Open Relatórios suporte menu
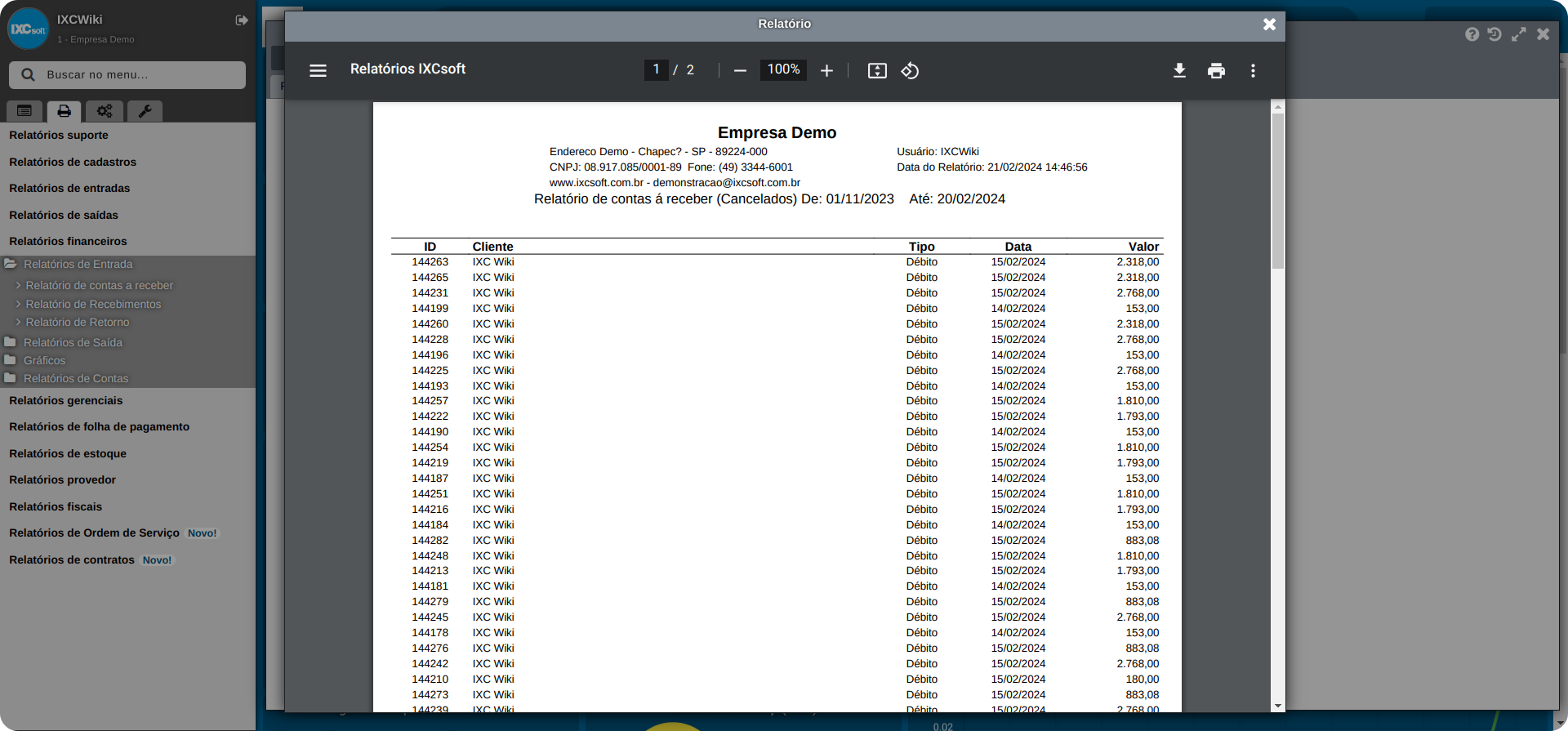Image resolution: width=1568 pixels, height=731 pixels. pos(59,136)
